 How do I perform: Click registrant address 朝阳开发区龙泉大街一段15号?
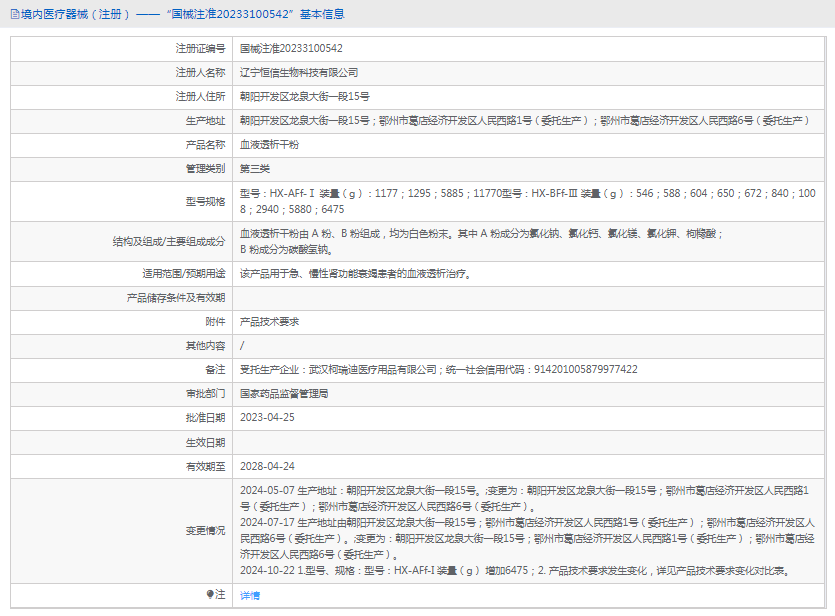305,96
